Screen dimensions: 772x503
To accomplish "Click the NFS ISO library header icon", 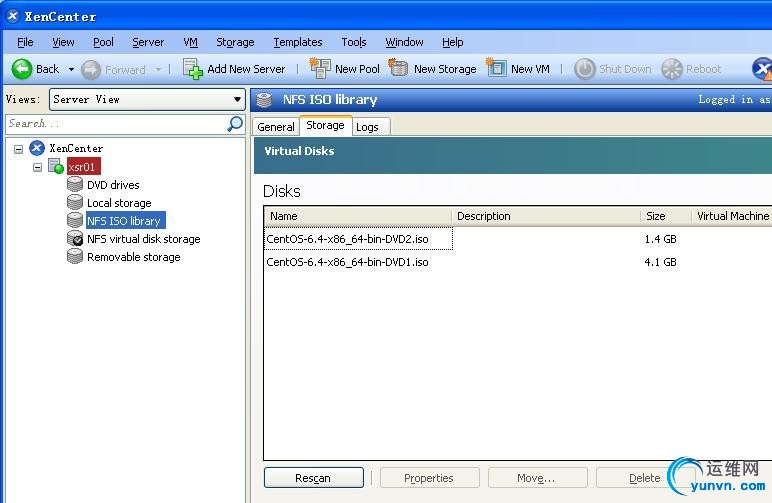I will click(264, 99).
